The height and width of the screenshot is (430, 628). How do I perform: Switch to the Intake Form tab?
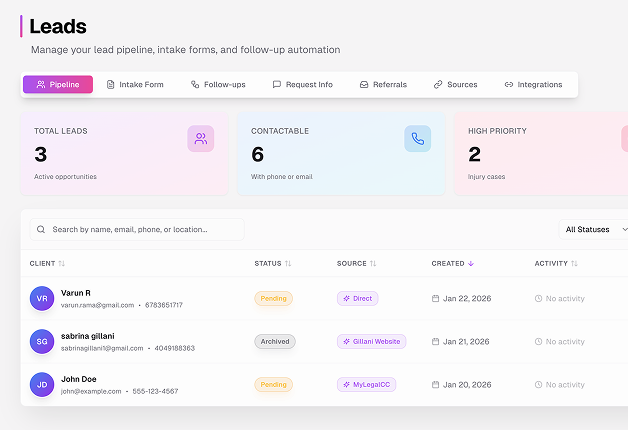pos(135,84)
